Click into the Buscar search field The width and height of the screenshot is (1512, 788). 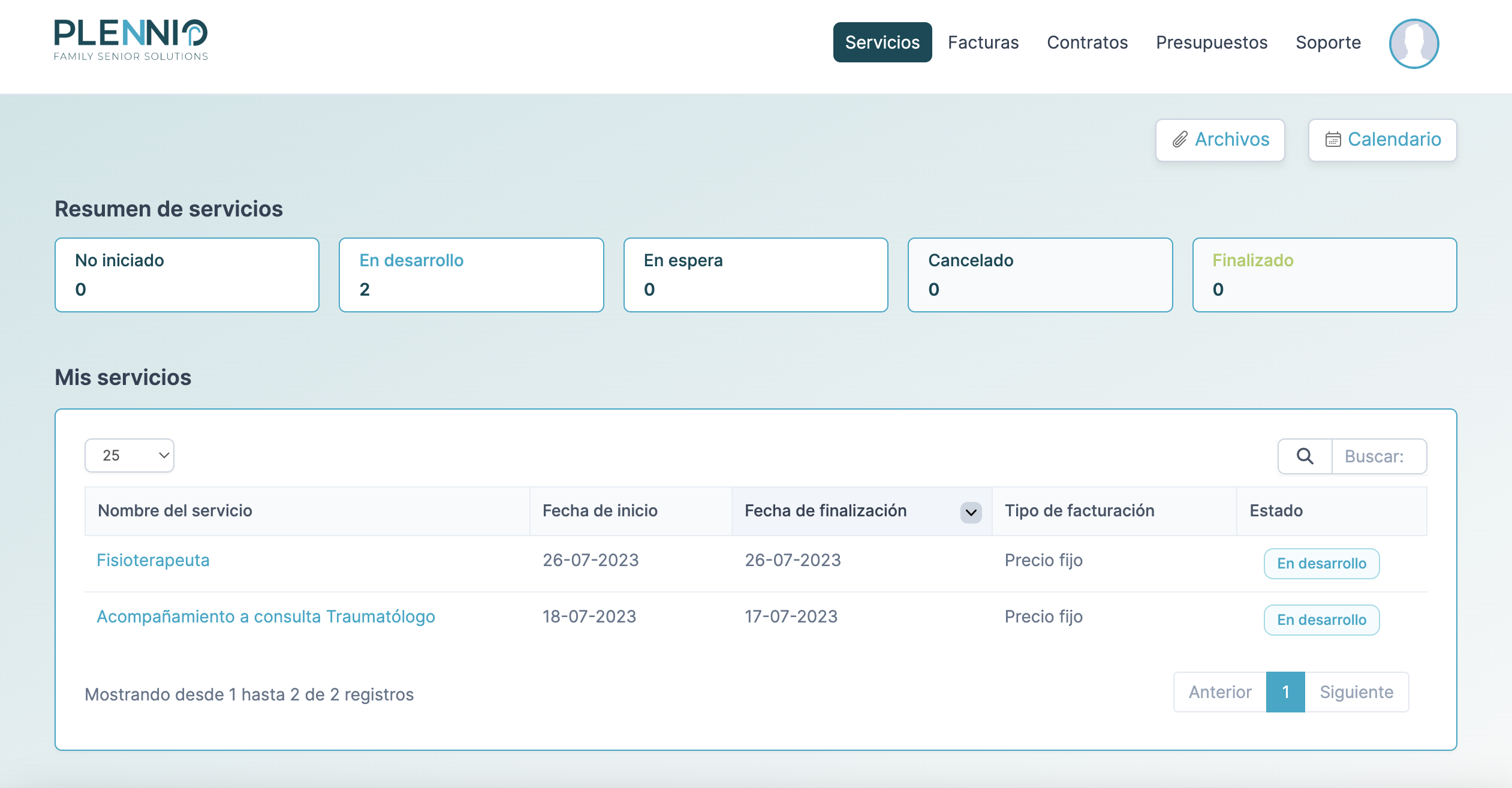pyautogui.click(x=1379, y=456)
